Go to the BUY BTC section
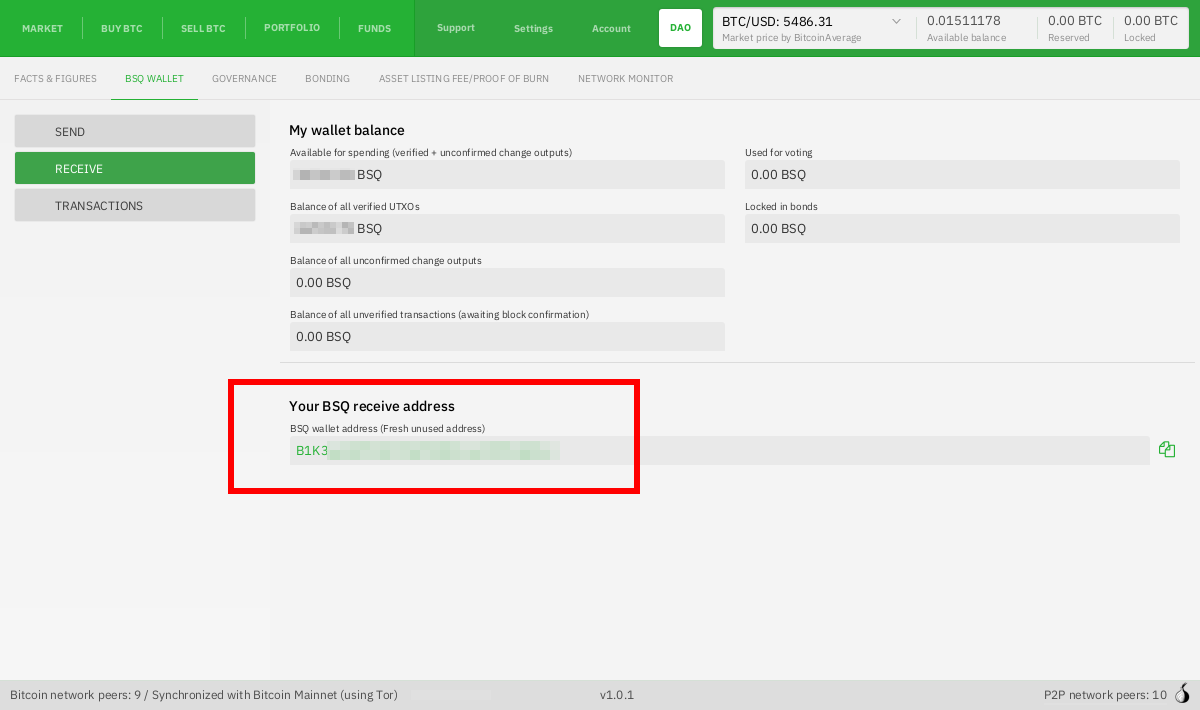This screenshot has width=1200, height=710. [x=122, y=28]
